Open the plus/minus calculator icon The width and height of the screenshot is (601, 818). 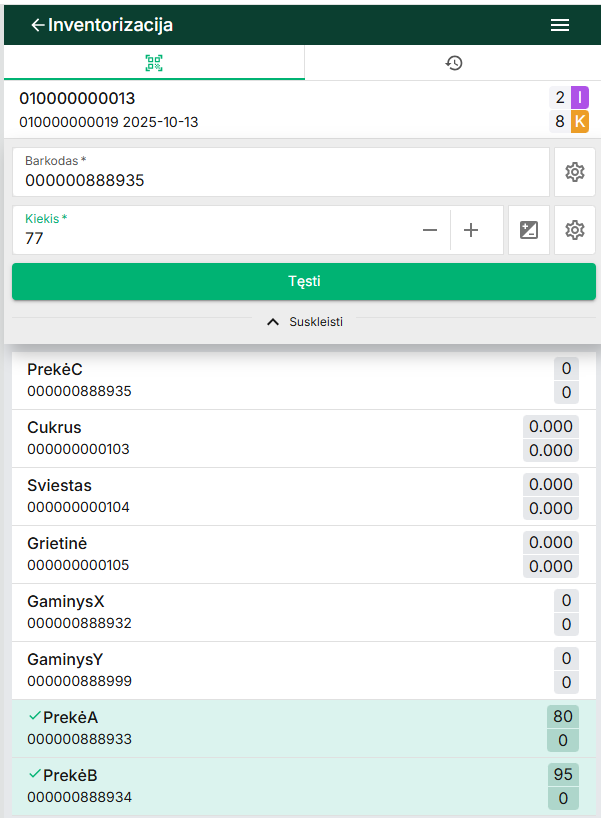pyautogui.click(x=529, y=230)
